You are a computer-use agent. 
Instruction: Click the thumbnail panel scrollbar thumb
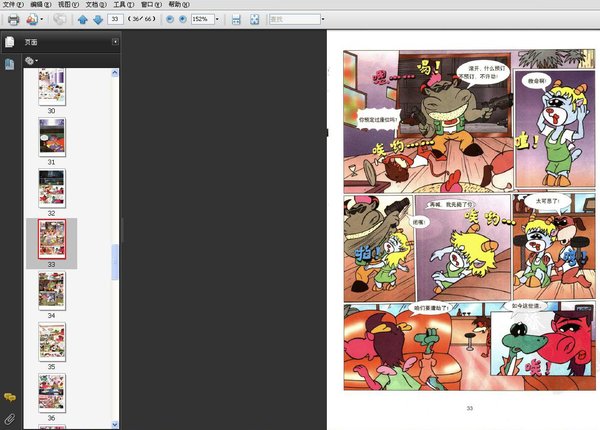click(115, 262)
